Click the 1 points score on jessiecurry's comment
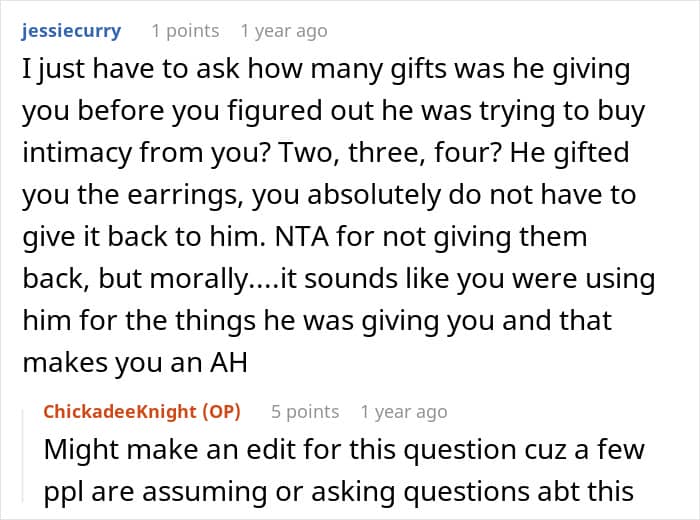700x520 pixels. (185, 31)
